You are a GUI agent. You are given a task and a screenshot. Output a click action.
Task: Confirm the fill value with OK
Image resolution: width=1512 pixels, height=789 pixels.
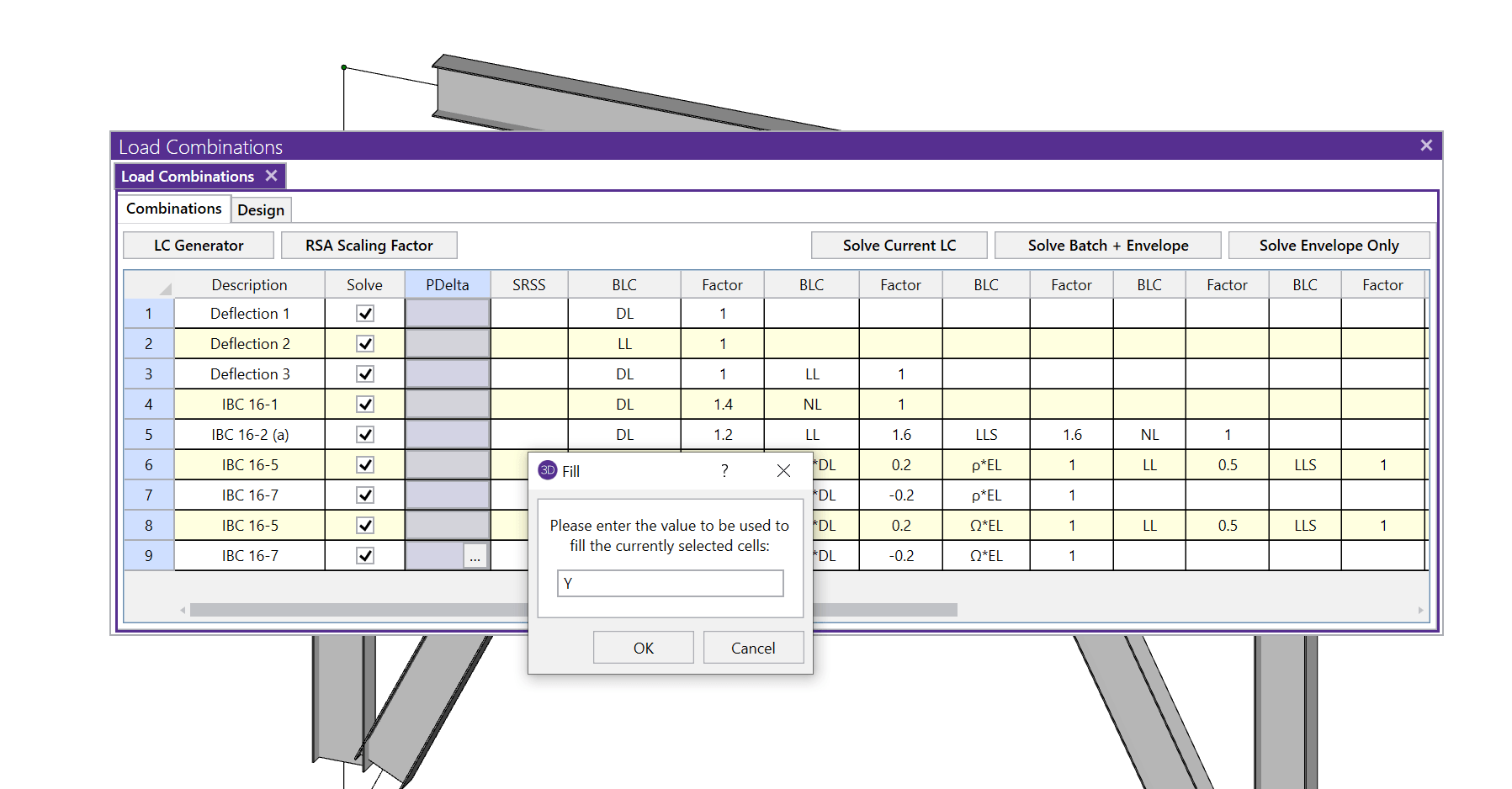pyautogui.click(x=643, y=647)
